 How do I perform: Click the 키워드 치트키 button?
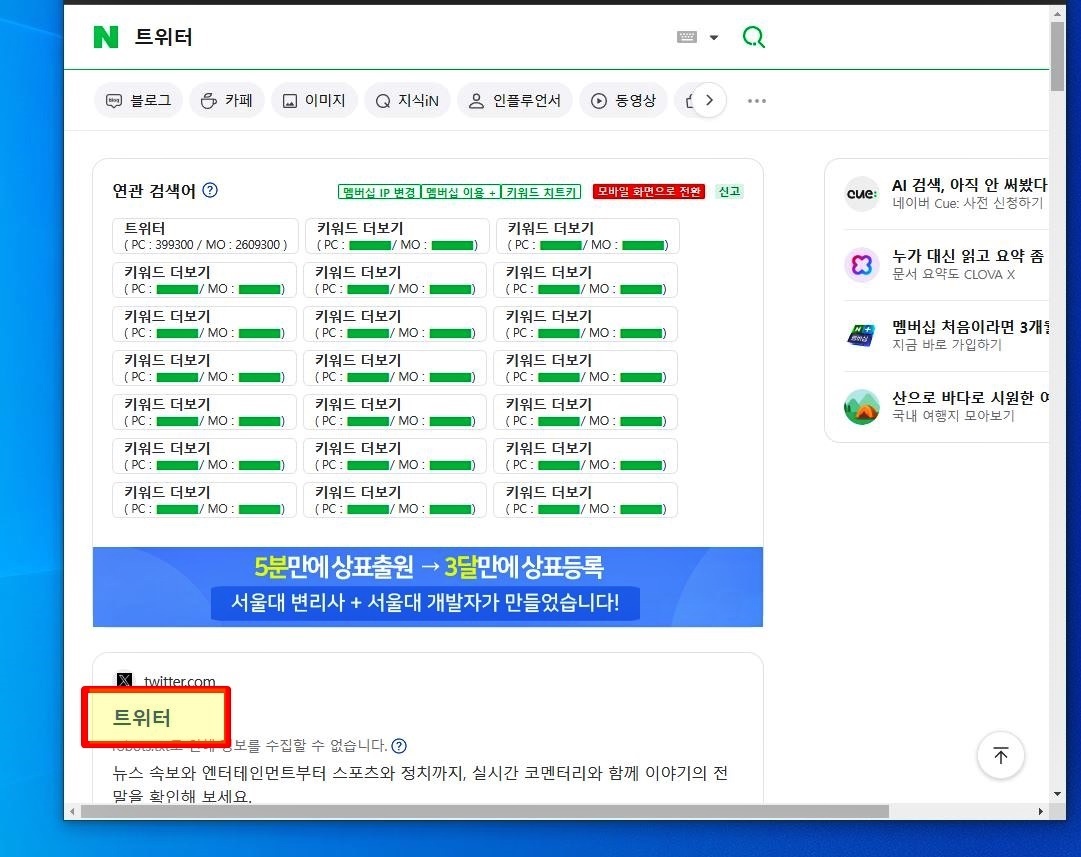(x=541, y=192)
